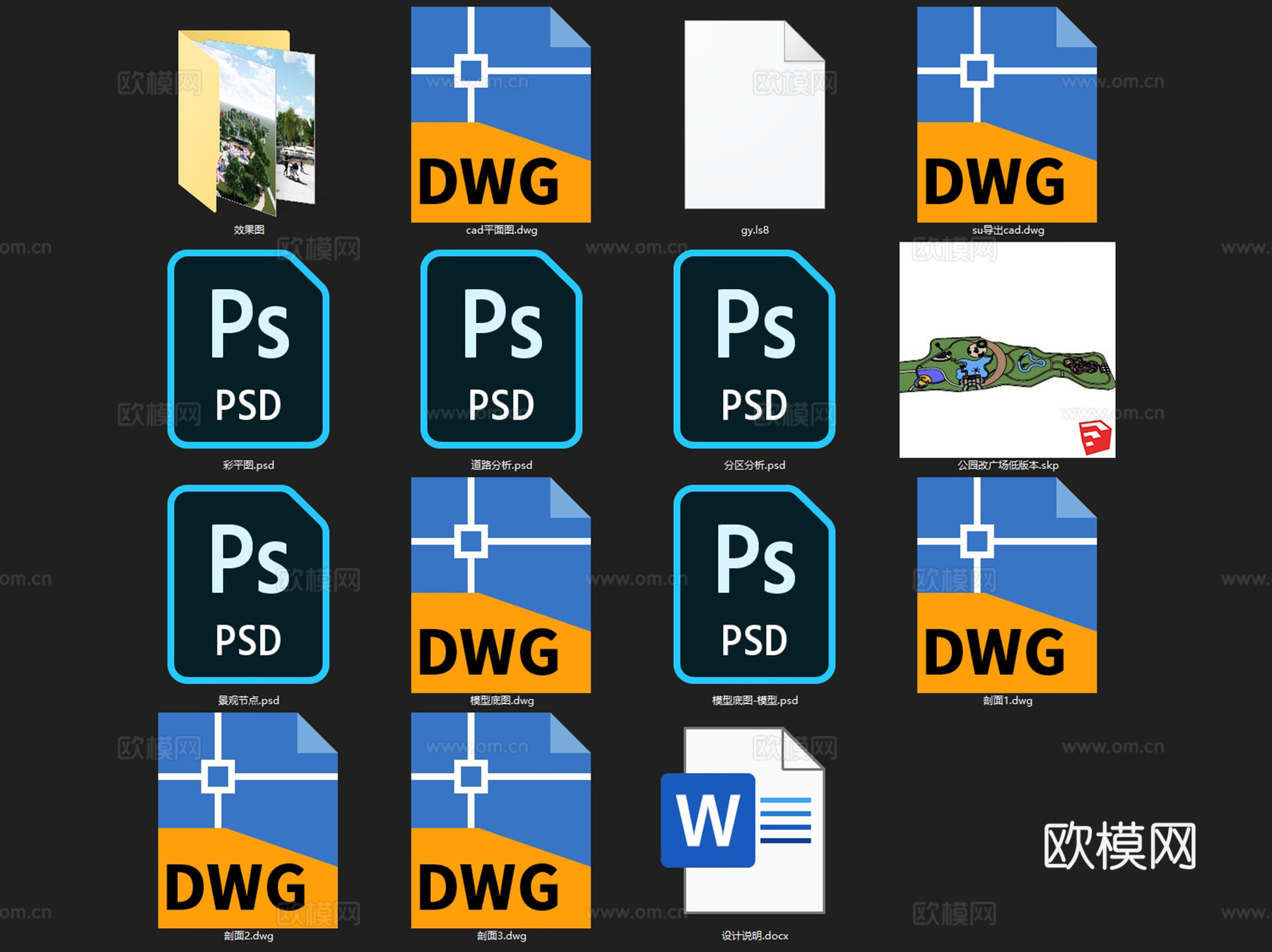
Task: Click the file name "剖面3.dwg"
Action: pyautogui.click(x=502, y=936)
